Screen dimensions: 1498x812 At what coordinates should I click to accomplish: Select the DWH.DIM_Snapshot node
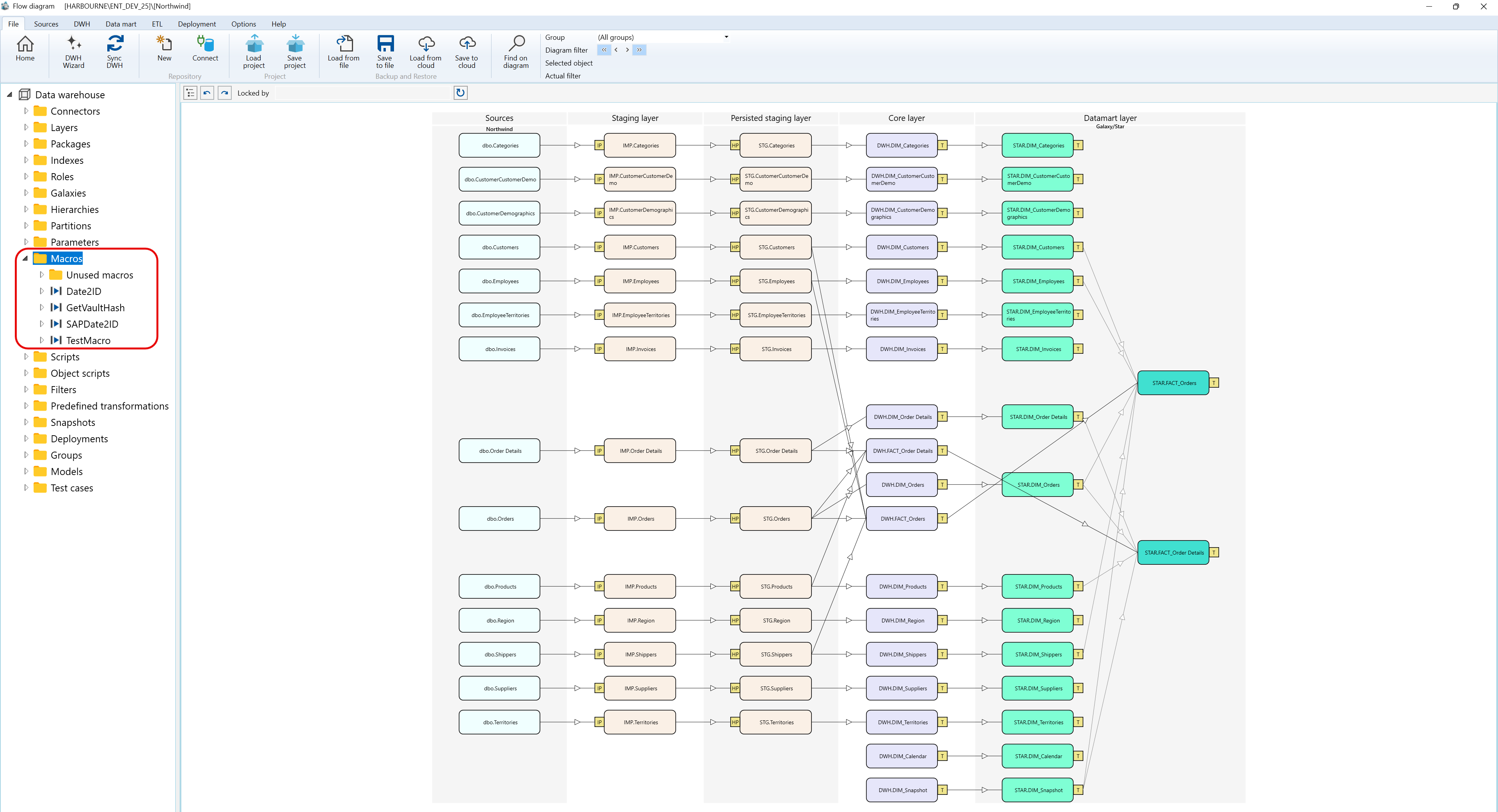point(902,790)
